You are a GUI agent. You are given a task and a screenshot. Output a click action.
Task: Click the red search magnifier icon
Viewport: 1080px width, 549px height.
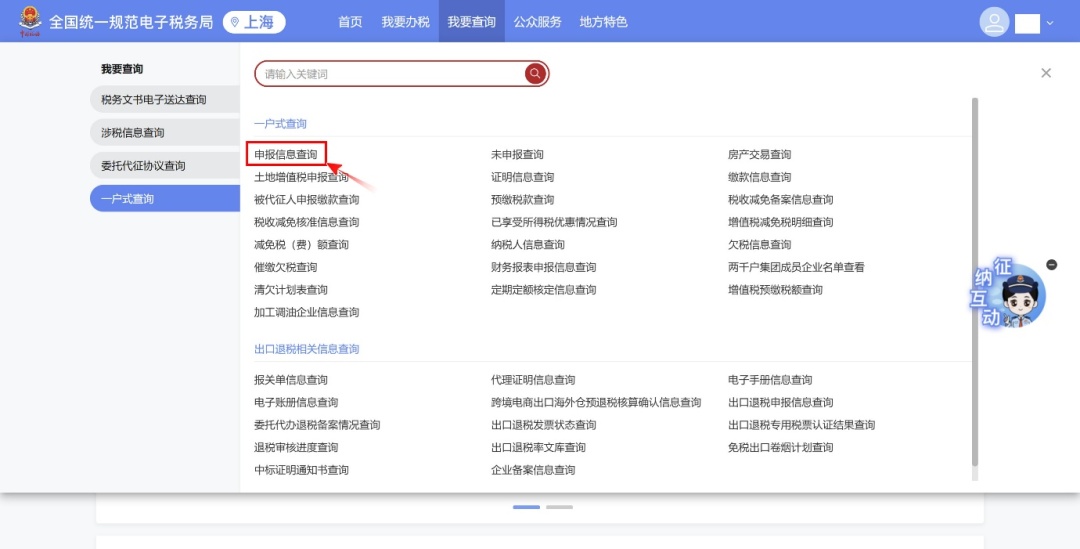(535, 74)
